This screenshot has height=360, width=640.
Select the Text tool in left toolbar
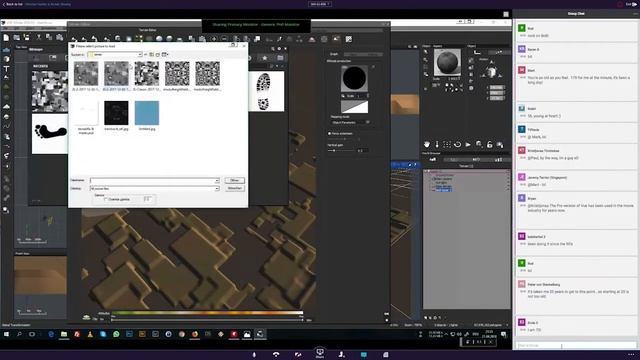pos(7,69)
